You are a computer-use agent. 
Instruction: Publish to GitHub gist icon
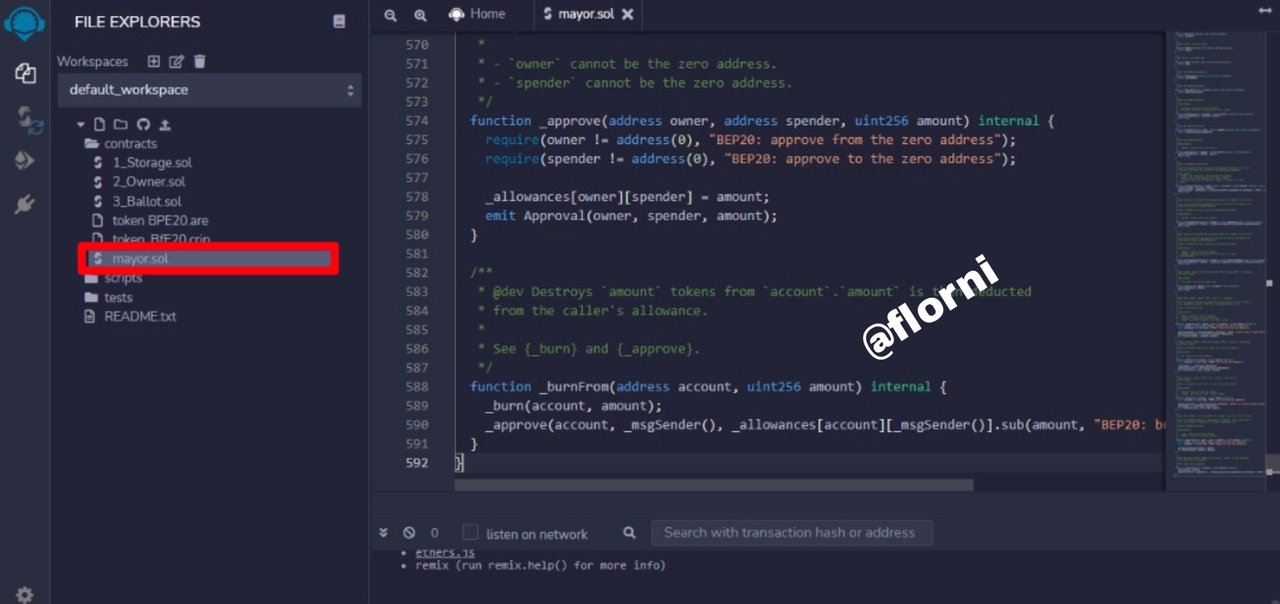click(143, 125)
